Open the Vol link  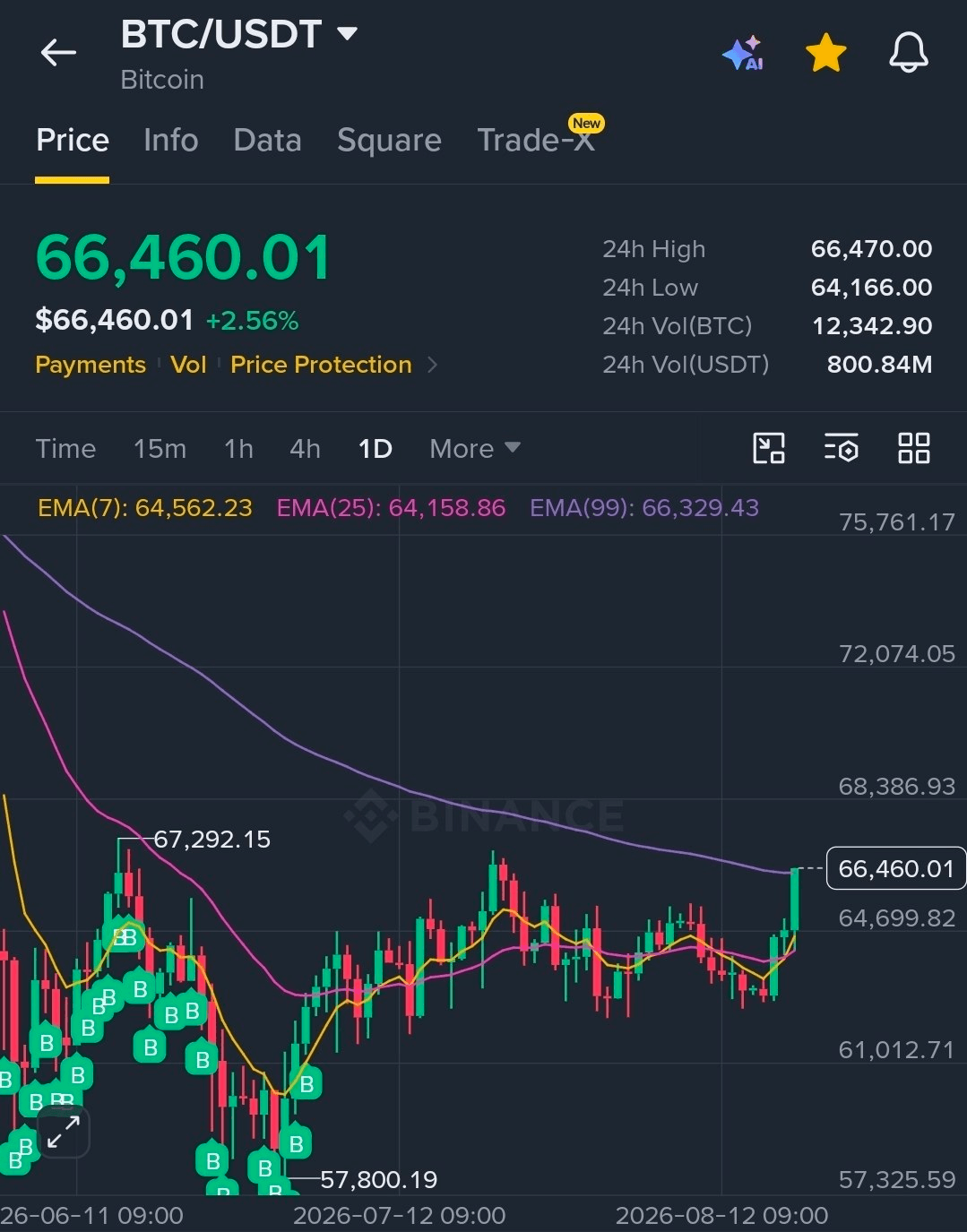coord(188,365)
